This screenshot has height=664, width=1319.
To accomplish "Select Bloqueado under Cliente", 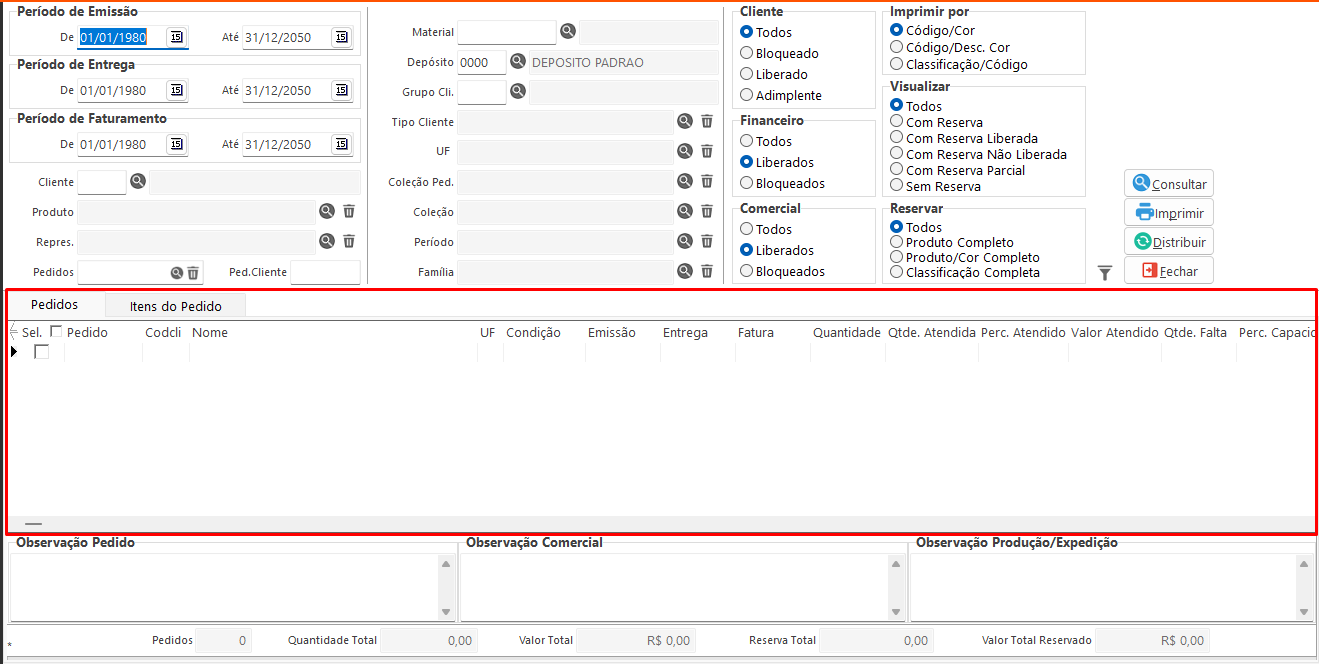I will [x=747, y=53].
